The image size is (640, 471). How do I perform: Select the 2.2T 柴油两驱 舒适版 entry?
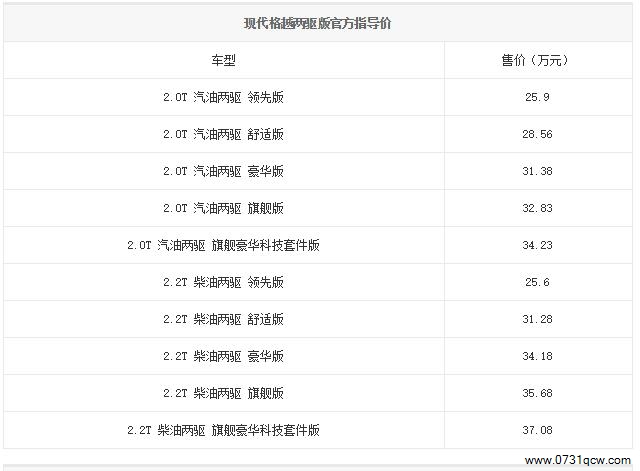tap(223, 319)
